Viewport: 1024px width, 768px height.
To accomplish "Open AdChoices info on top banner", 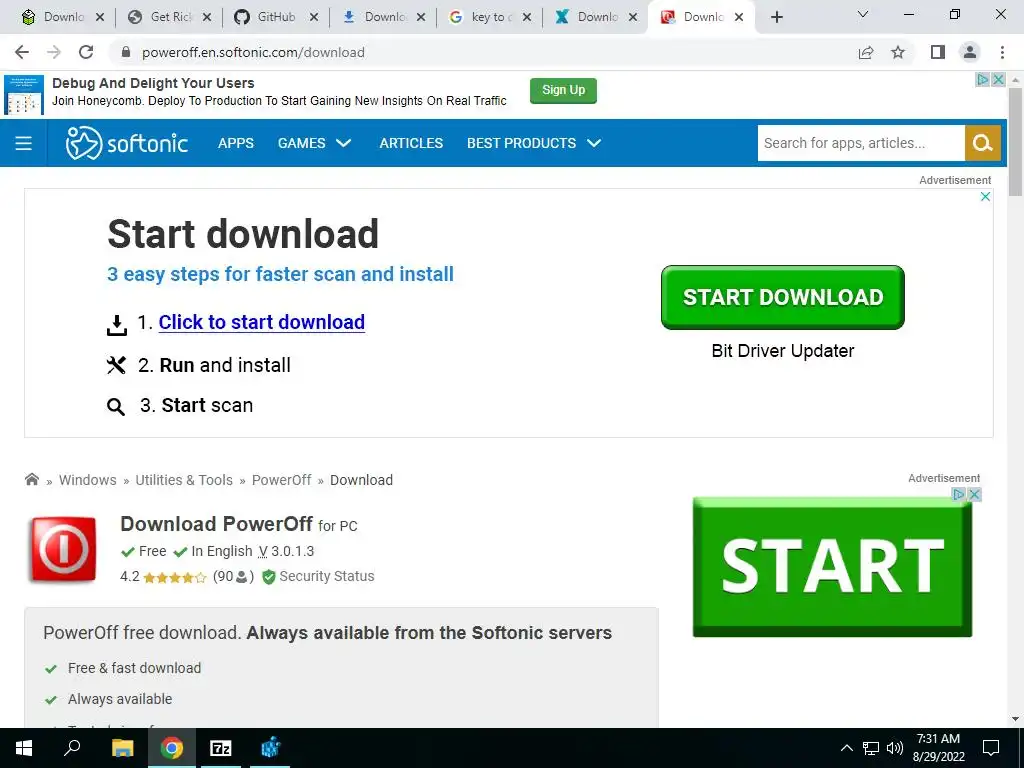I will pos(982,79).
